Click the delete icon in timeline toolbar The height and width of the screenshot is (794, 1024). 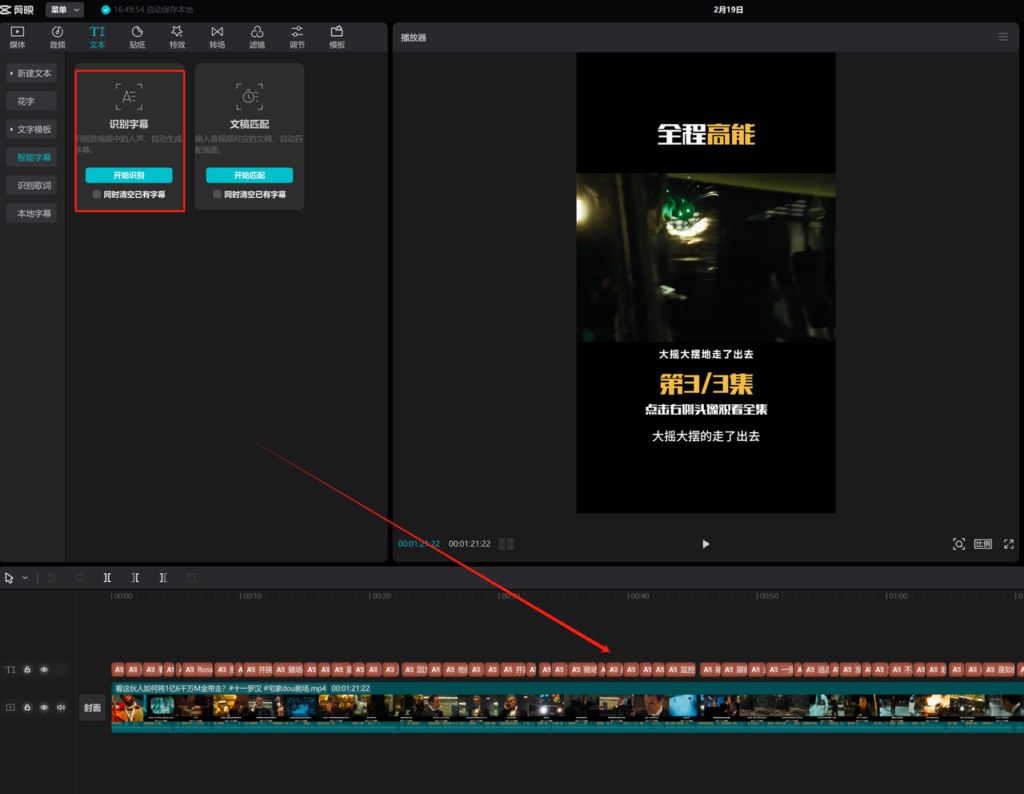coord(191,578)
